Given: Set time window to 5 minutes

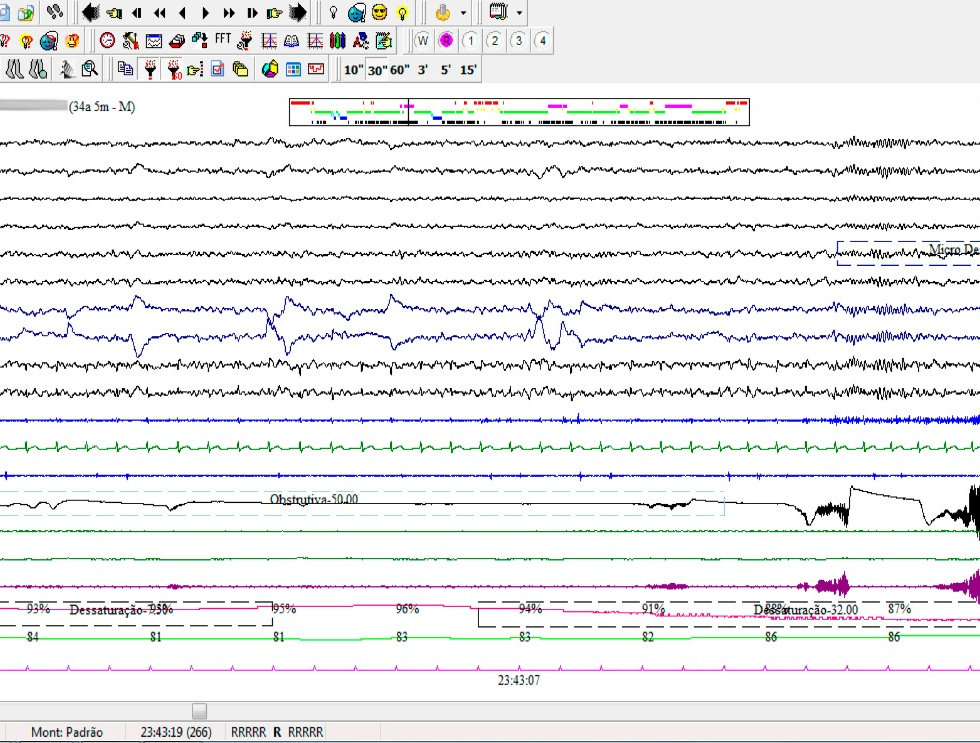Looking at the screenshot, I should 446,69.
